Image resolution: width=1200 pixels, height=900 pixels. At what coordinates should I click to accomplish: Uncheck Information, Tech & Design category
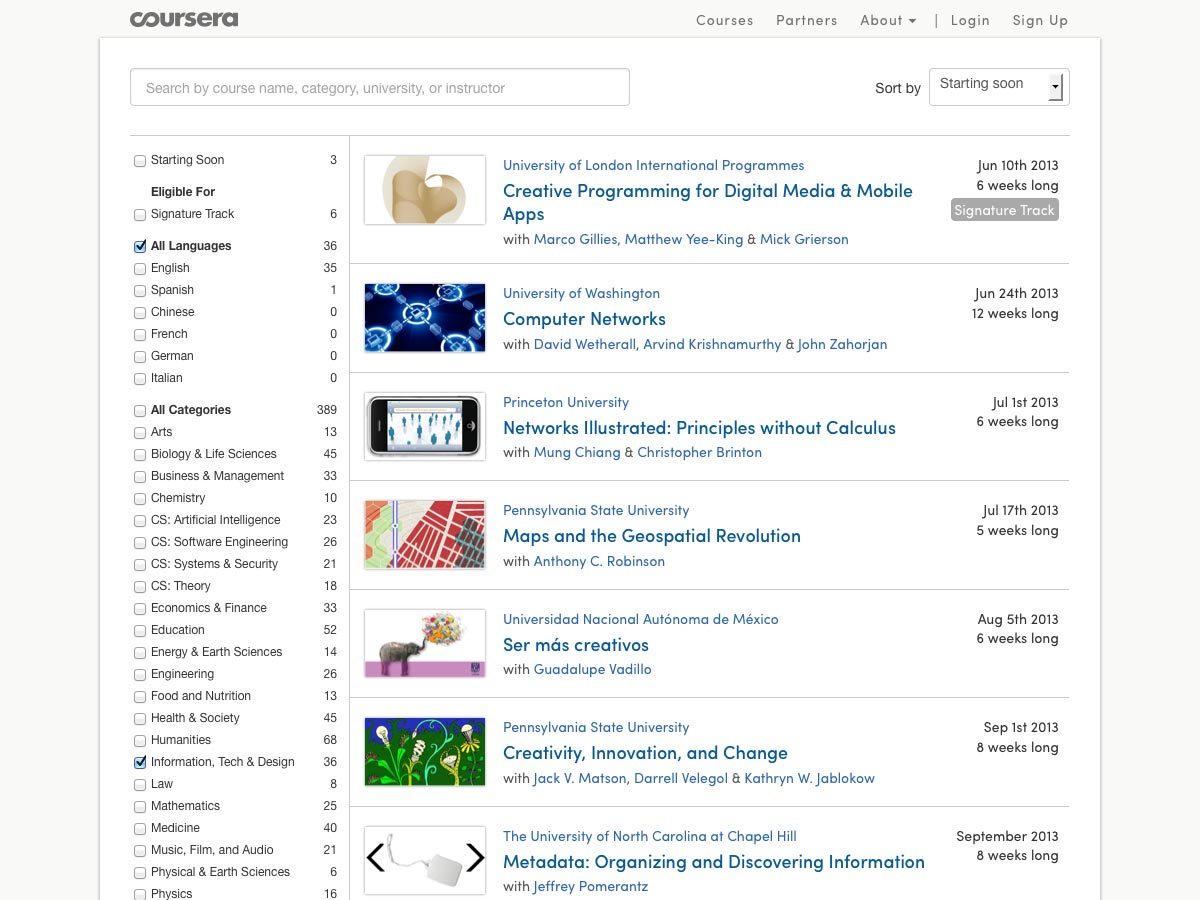pos(140,762)
